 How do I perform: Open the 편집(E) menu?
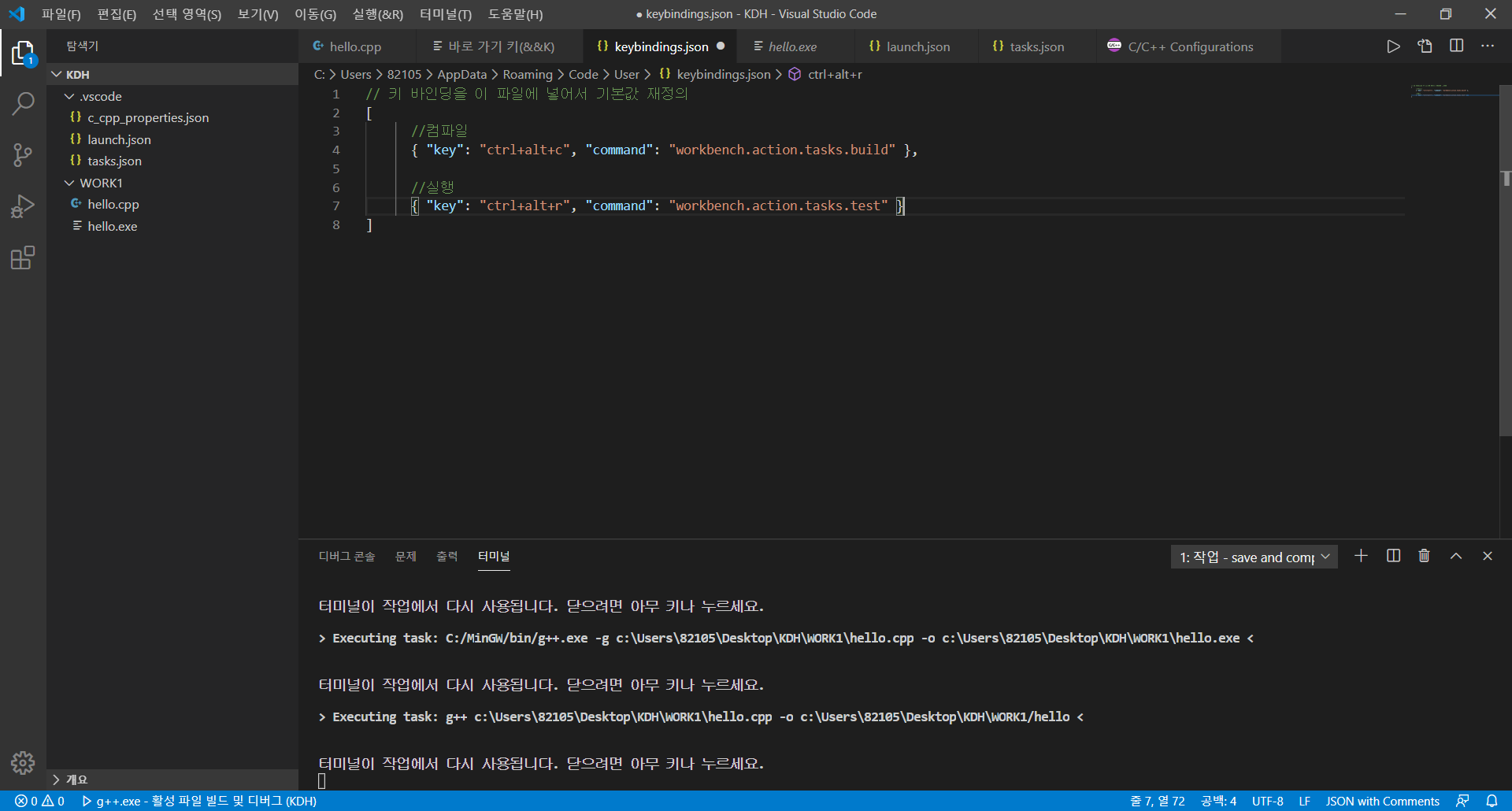pos(117,14)
